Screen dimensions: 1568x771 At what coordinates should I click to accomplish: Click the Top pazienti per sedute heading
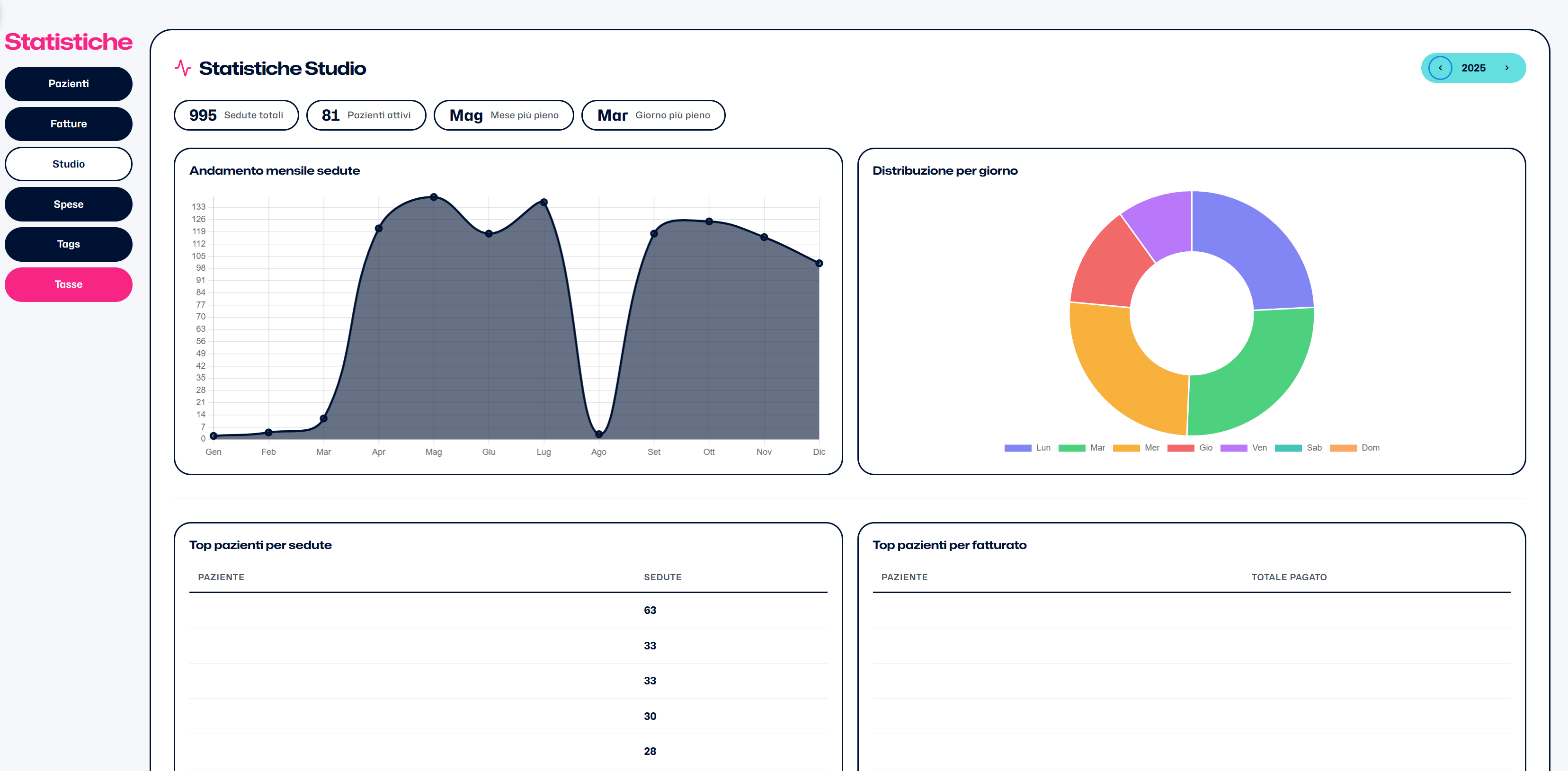(x=260, y=545)
